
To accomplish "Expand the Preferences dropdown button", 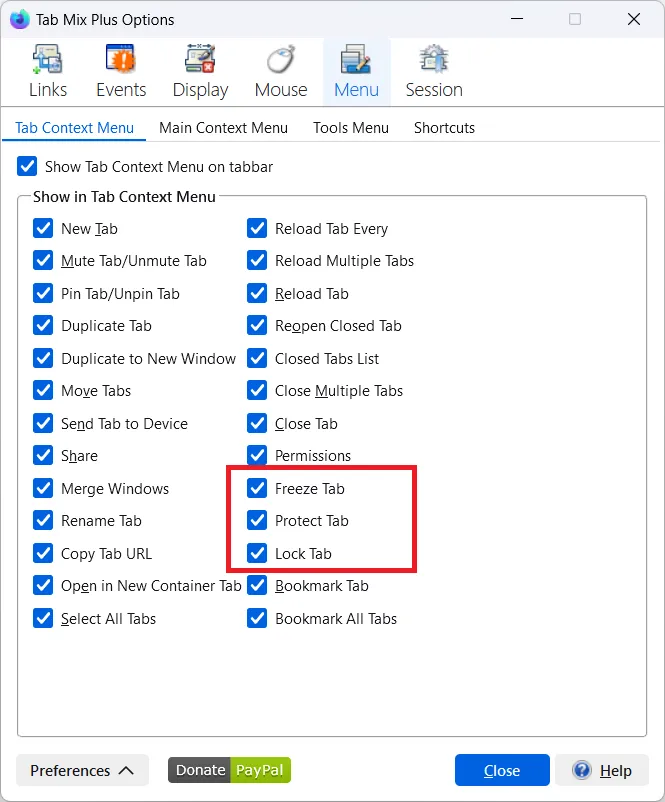I will (x=82, y=770).
